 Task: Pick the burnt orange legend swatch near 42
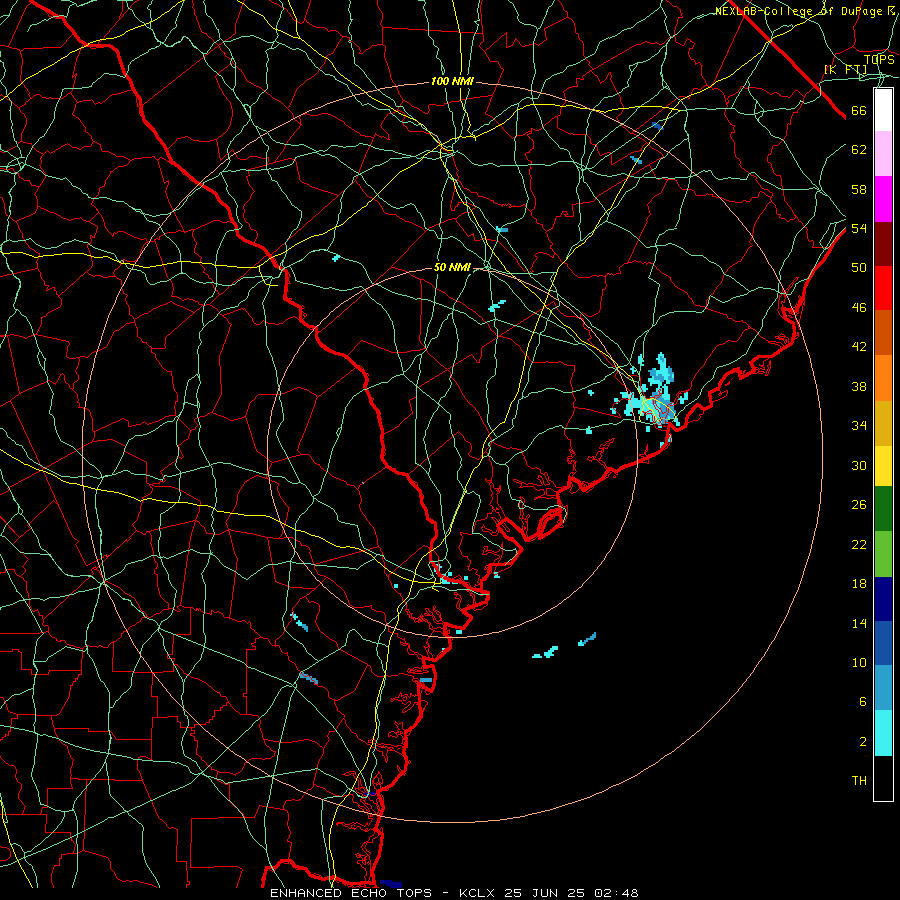pos(883,333)
